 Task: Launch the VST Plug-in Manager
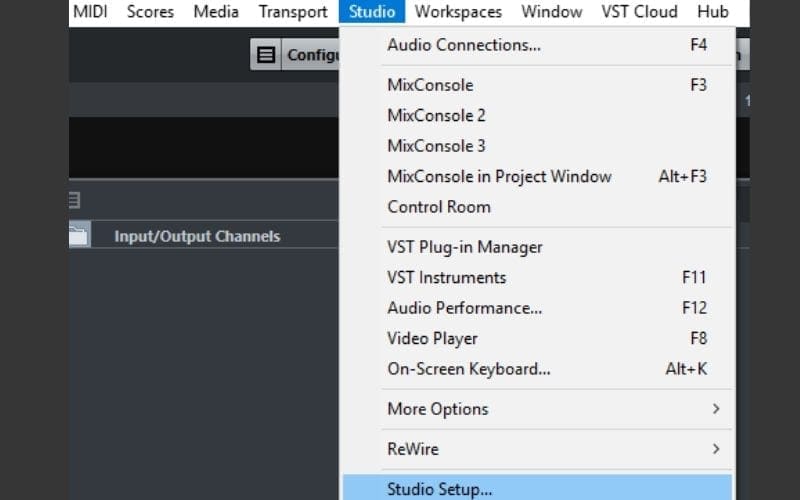coord(538,247)
